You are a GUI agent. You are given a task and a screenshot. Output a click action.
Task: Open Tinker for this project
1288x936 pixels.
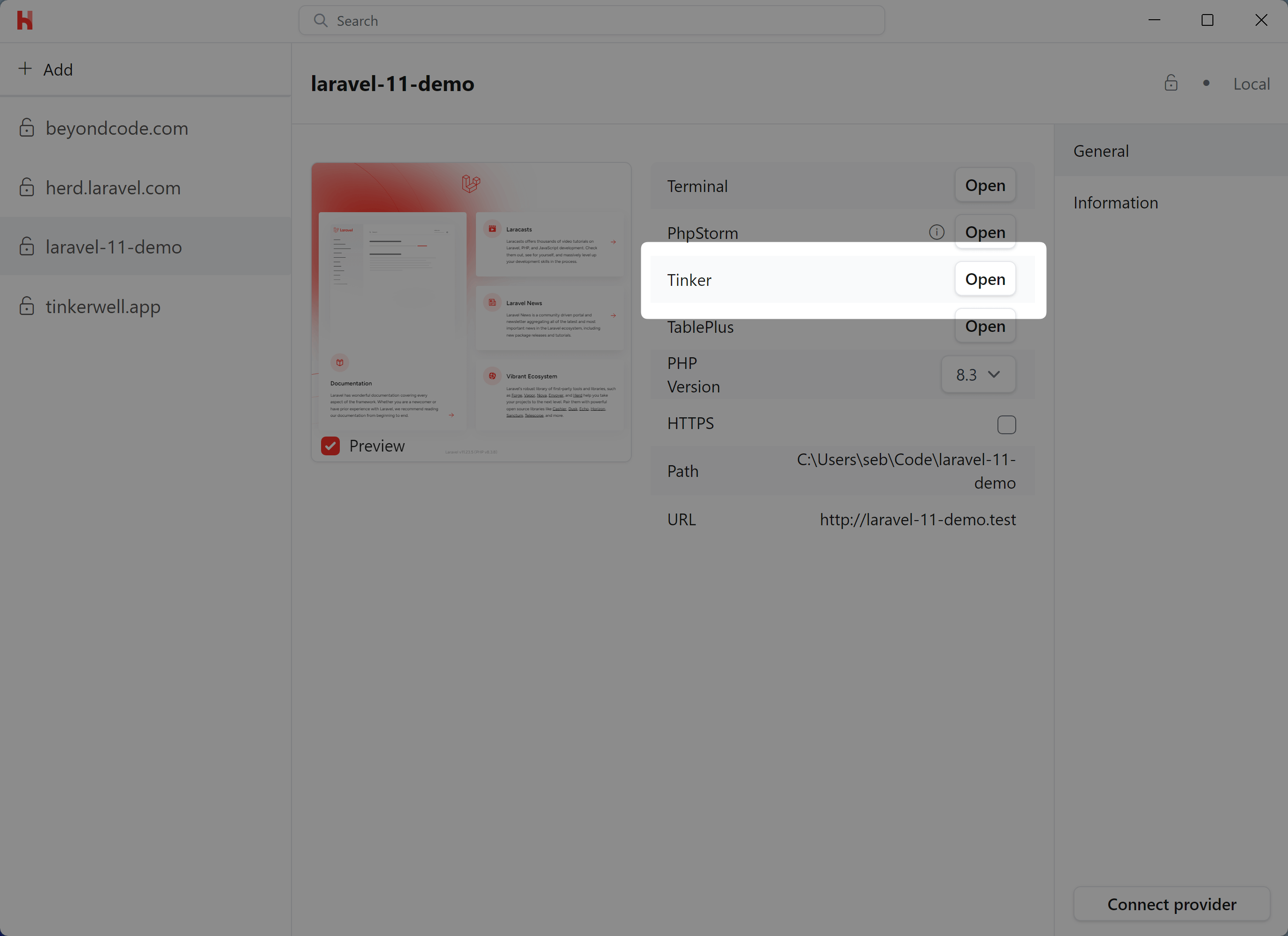click(x=985, y=279)
